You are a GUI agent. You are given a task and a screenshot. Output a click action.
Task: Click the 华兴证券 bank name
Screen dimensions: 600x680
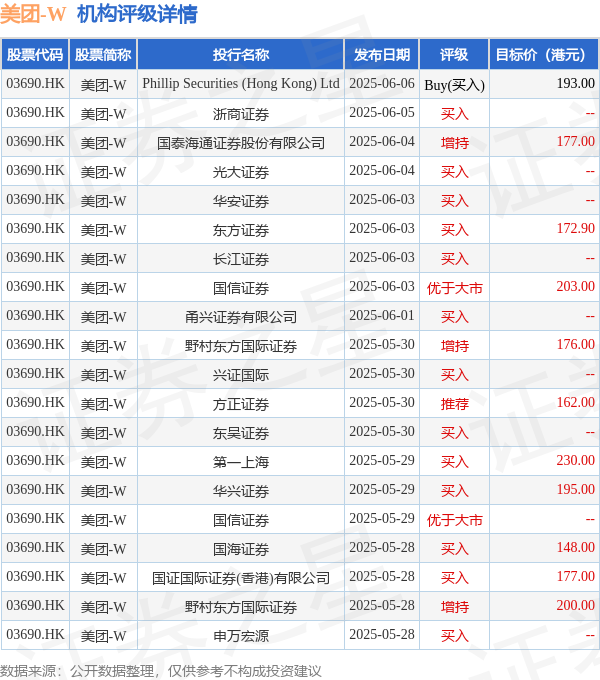point(241,491)
